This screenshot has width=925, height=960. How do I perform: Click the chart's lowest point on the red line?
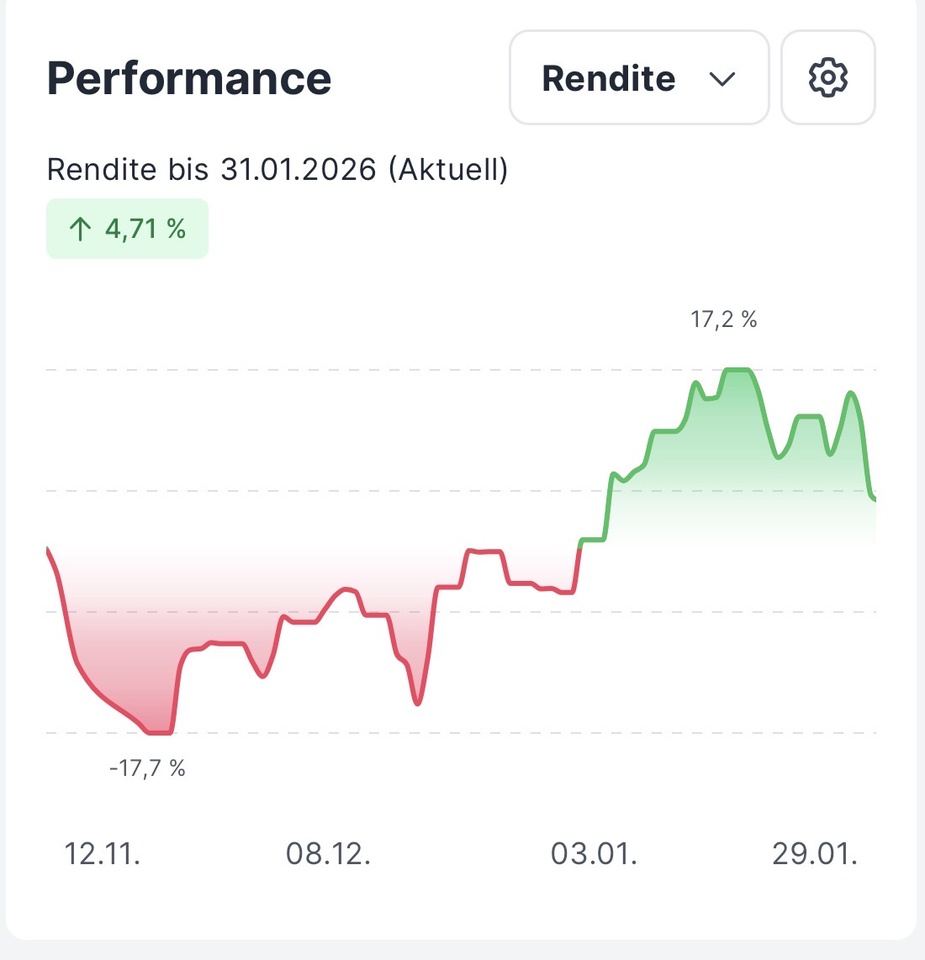click(x=160, y=733)
